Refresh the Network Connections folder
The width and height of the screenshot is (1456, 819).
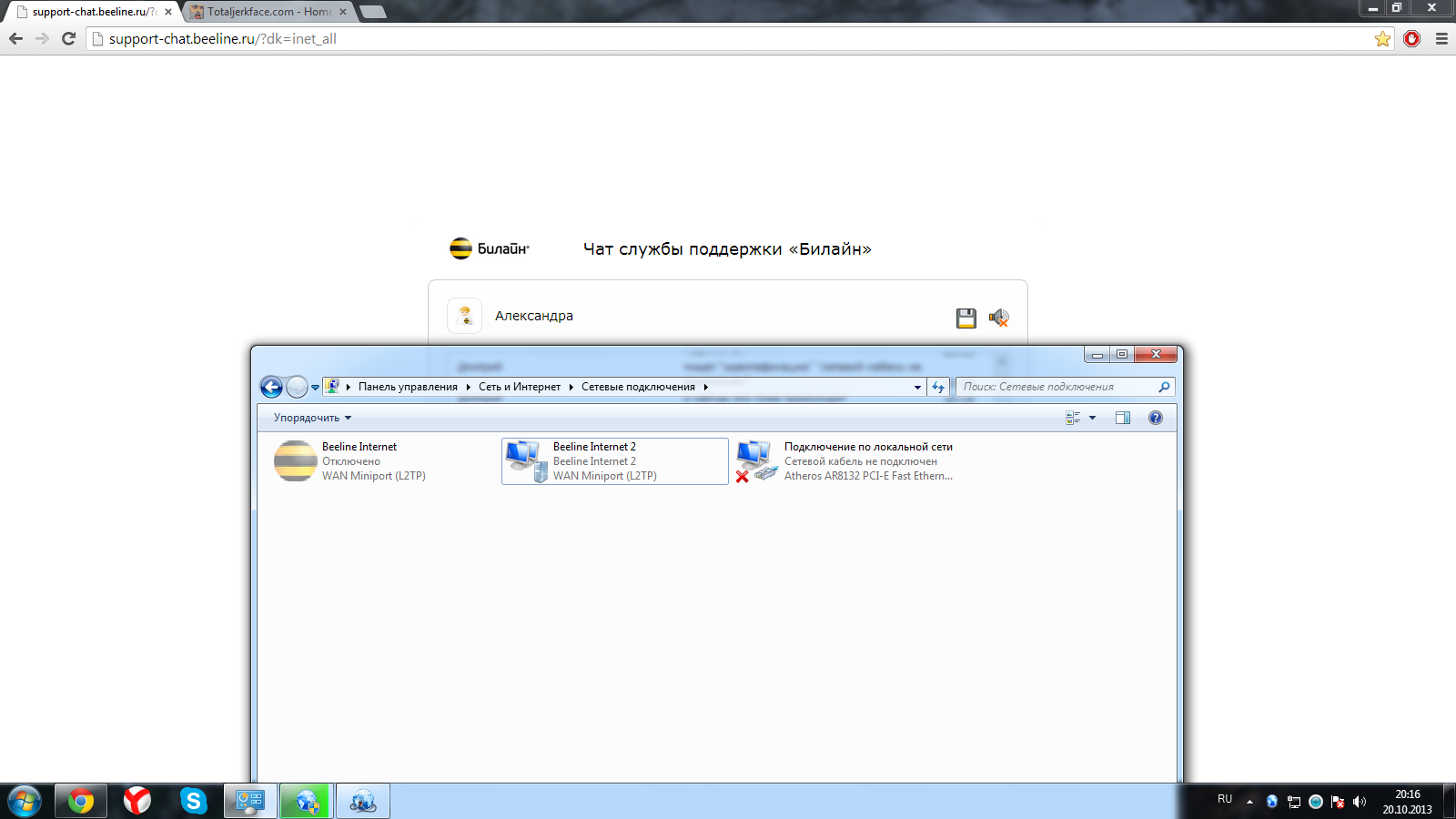tap(938, 387)
